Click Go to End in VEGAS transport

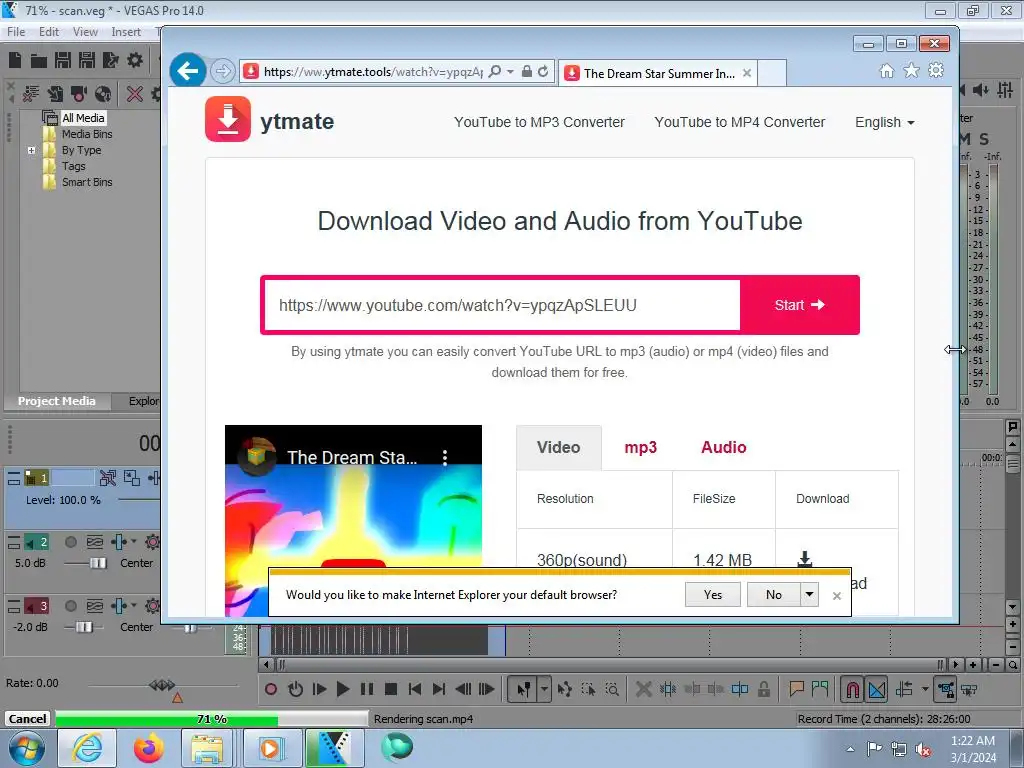click(439, 689)
